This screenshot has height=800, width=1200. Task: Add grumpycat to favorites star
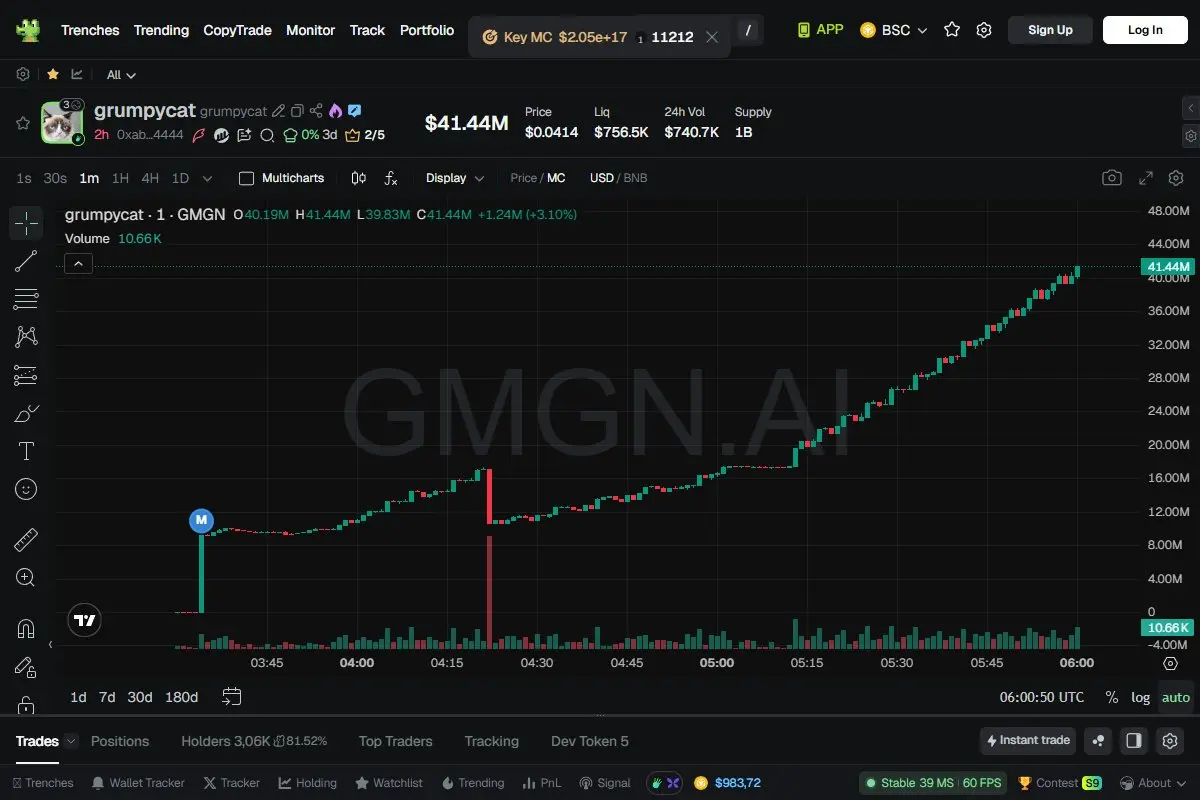tap(22, 123)
